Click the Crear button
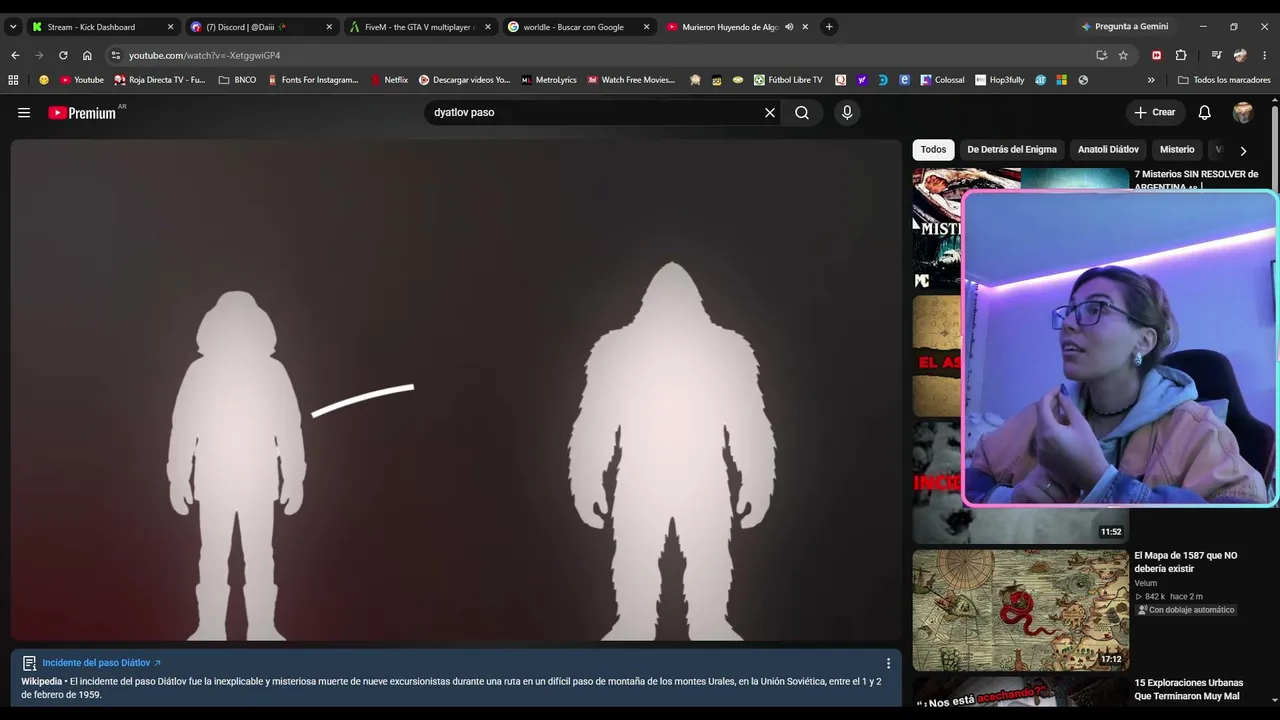Viewport: 1280px width, 720px height. coord(1154,113)
